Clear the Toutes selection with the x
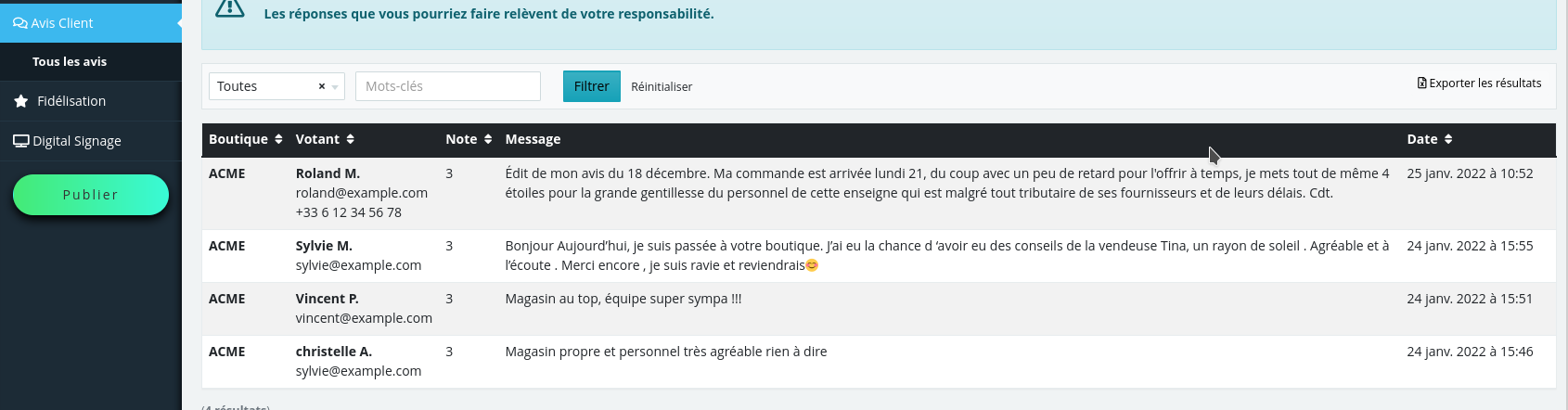Image resolution: width=1568 pixels, height=410 pixels. click(x=322, y=86)
